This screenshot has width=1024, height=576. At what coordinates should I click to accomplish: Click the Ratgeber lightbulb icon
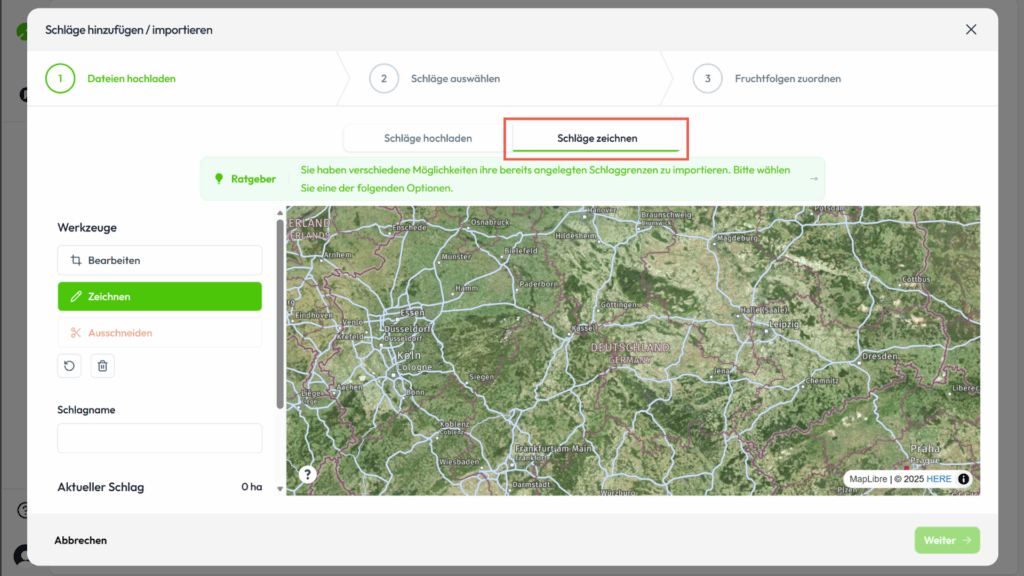pyautogui.click(x=218, y=179)
